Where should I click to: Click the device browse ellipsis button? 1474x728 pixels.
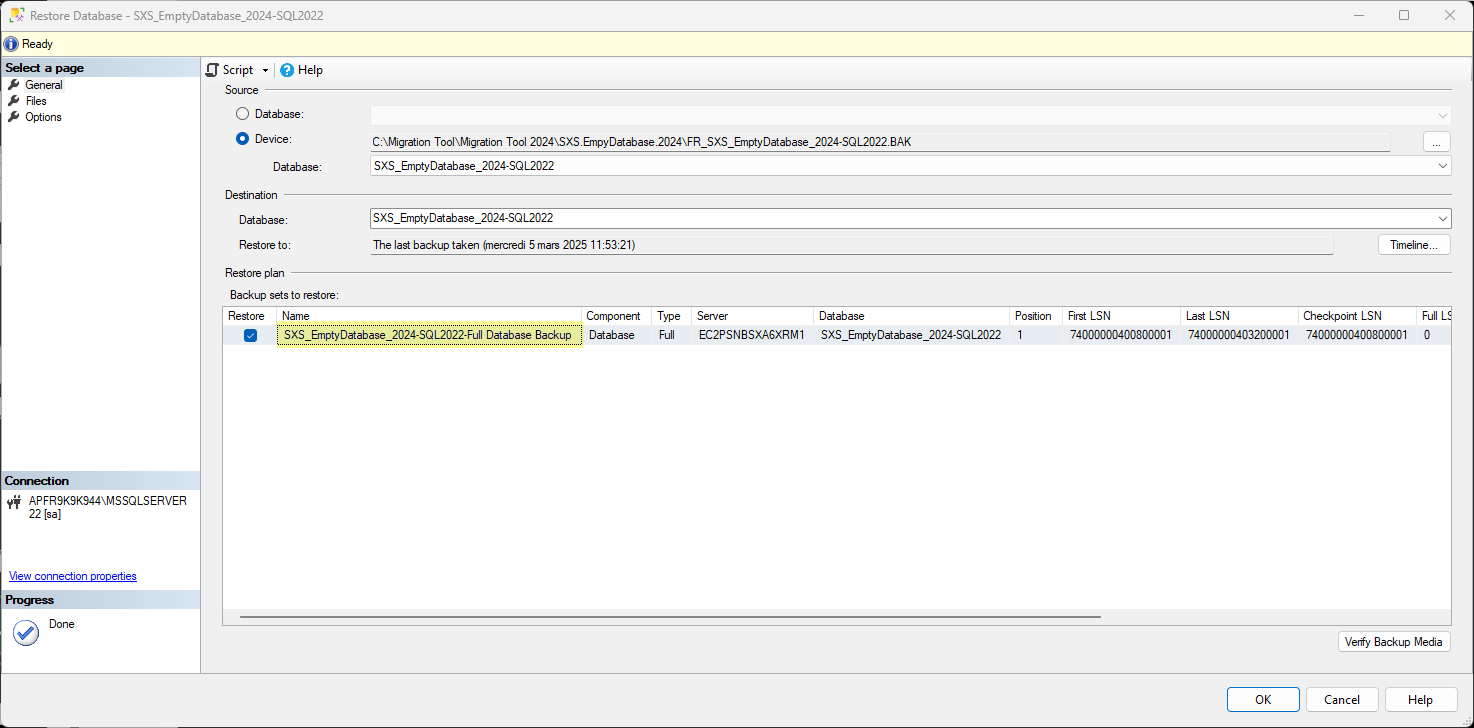1435,142
